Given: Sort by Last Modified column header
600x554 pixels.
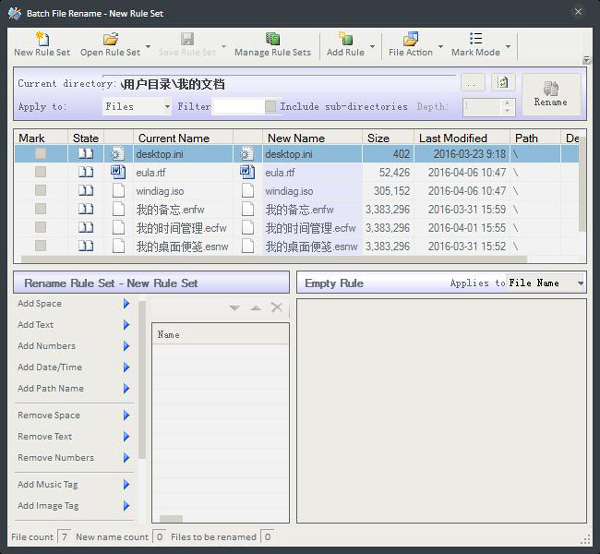Looking at the screenshot, I should [462, 138].
